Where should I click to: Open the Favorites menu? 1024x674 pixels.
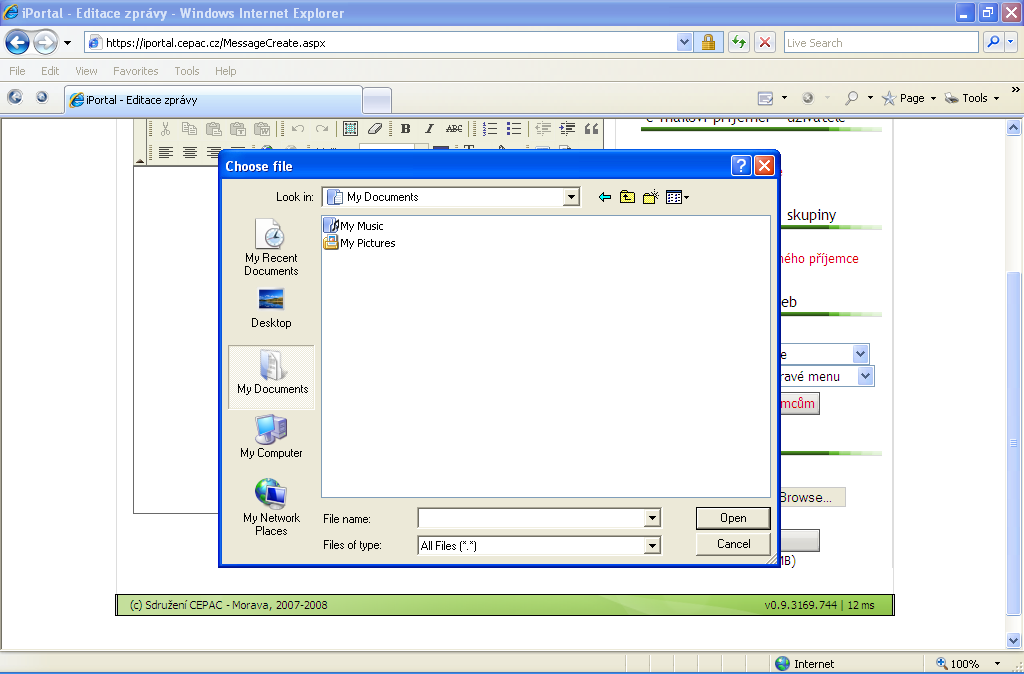(135, 71)
